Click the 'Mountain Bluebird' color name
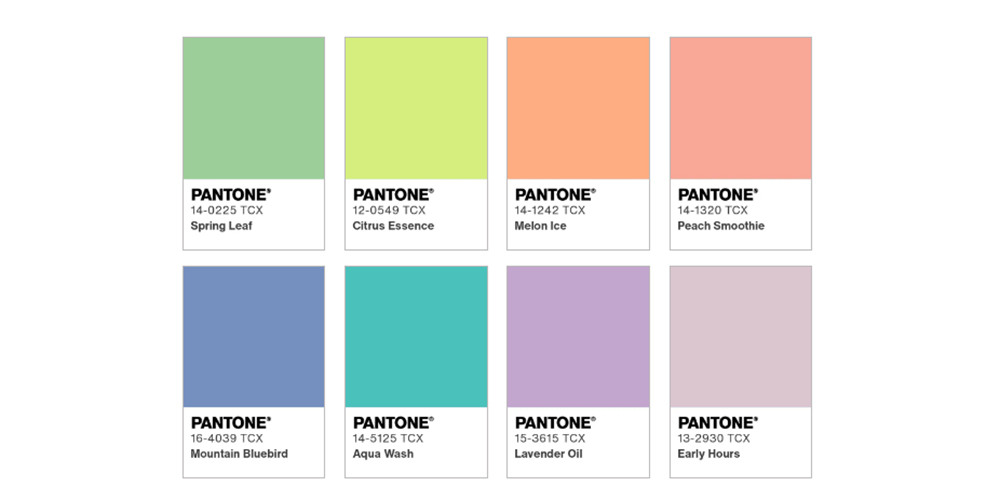Image resolution: width=1000 pixels, height=500 pixels. pos(239,454)
